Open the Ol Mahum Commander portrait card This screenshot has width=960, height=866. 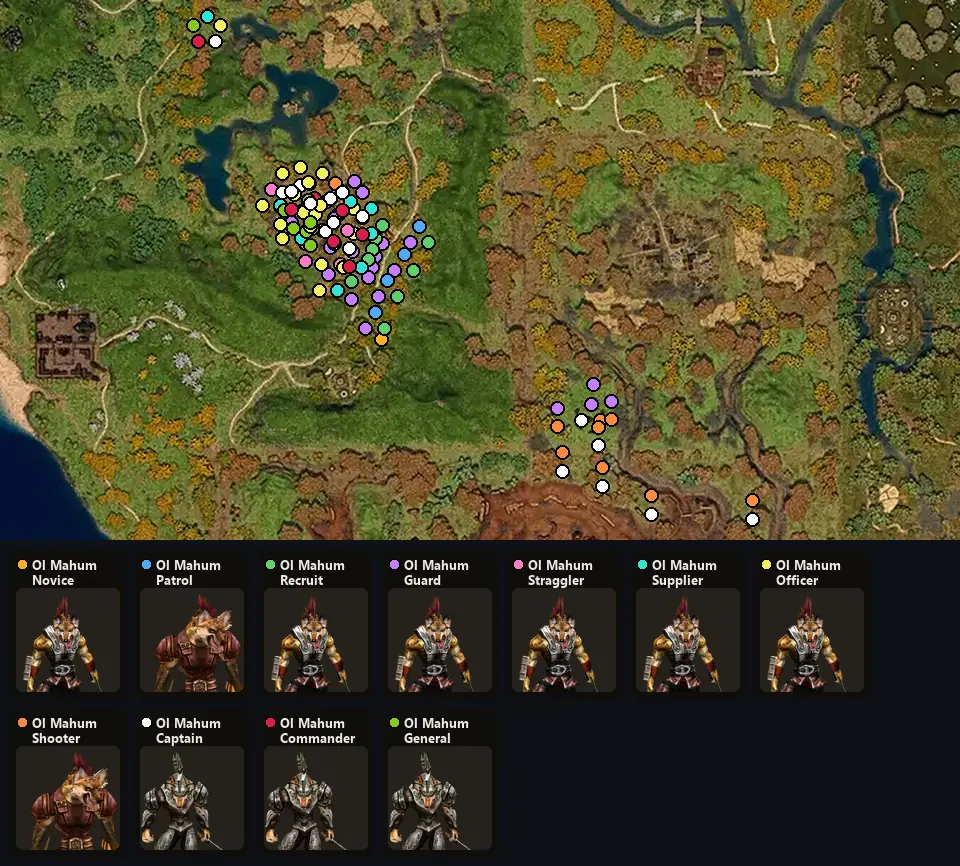point(316,798)
